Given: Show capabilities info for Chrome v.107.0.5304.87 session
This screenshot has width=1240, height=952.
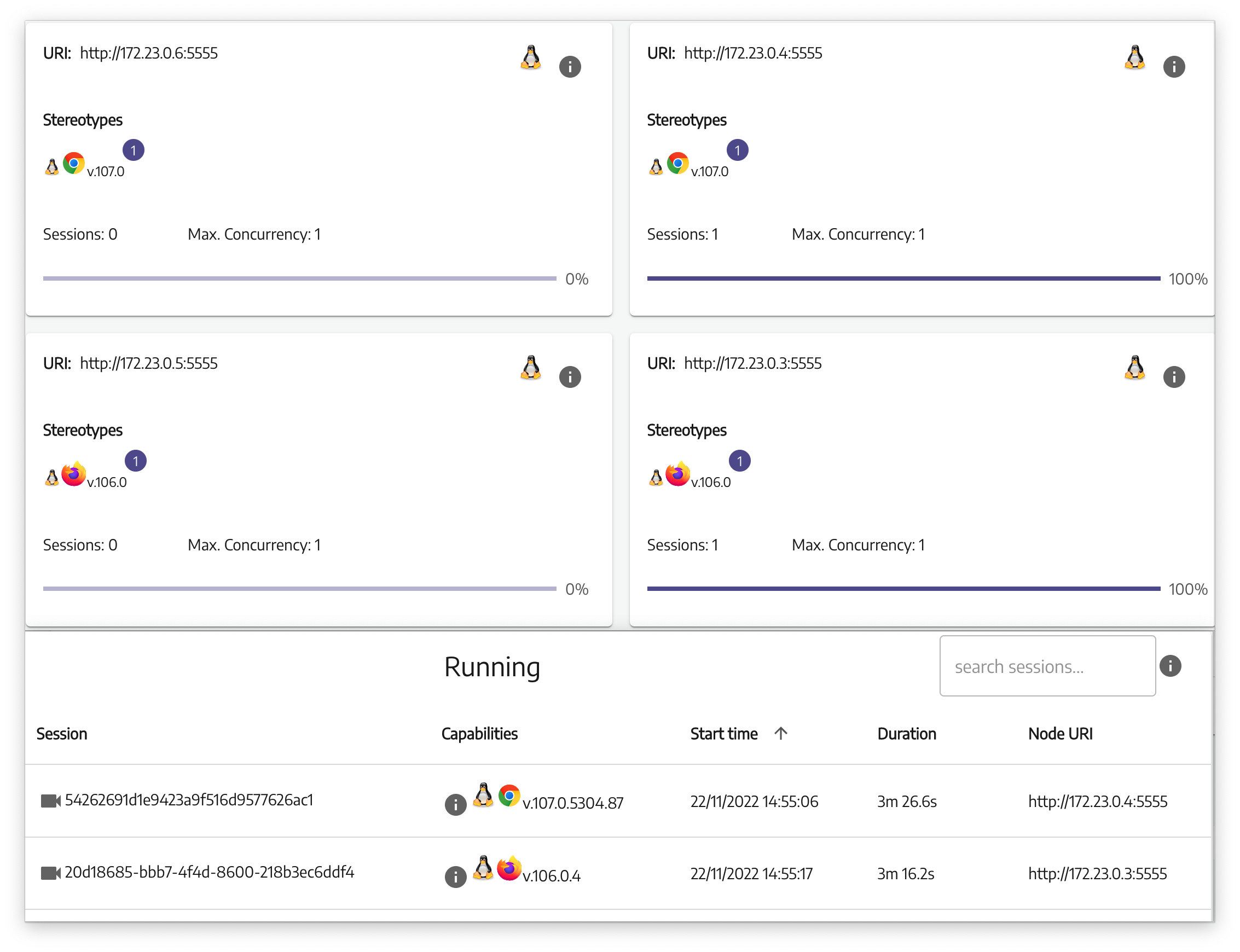Looking at the screenshot, I should (x=455, y=804).
